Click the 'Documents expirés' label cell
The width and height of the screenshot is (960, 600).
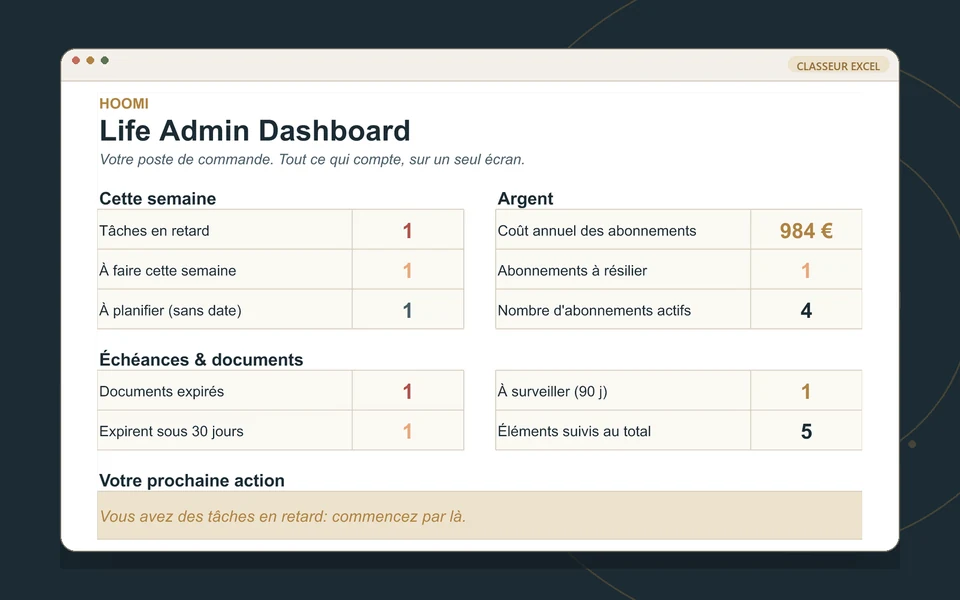coord(225,390)
